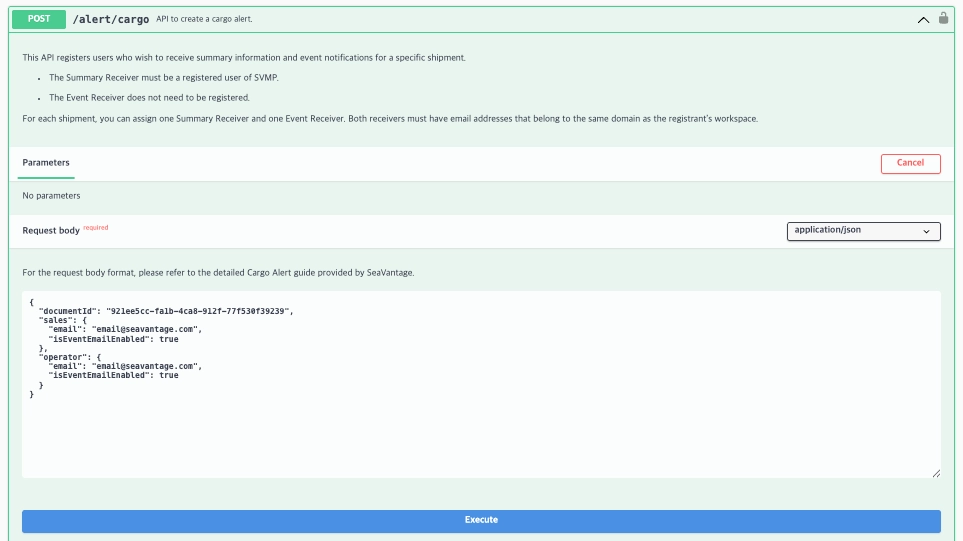Viewport: 963px width, 541px height.
Task: Click the "No parameters" text
Action: point(51,196)
